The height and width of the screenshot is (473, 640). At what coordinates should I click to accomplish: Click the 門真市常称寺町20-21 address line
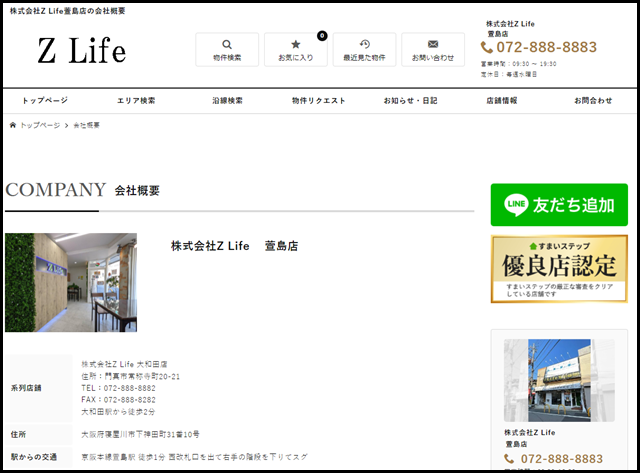coord(131,376)
